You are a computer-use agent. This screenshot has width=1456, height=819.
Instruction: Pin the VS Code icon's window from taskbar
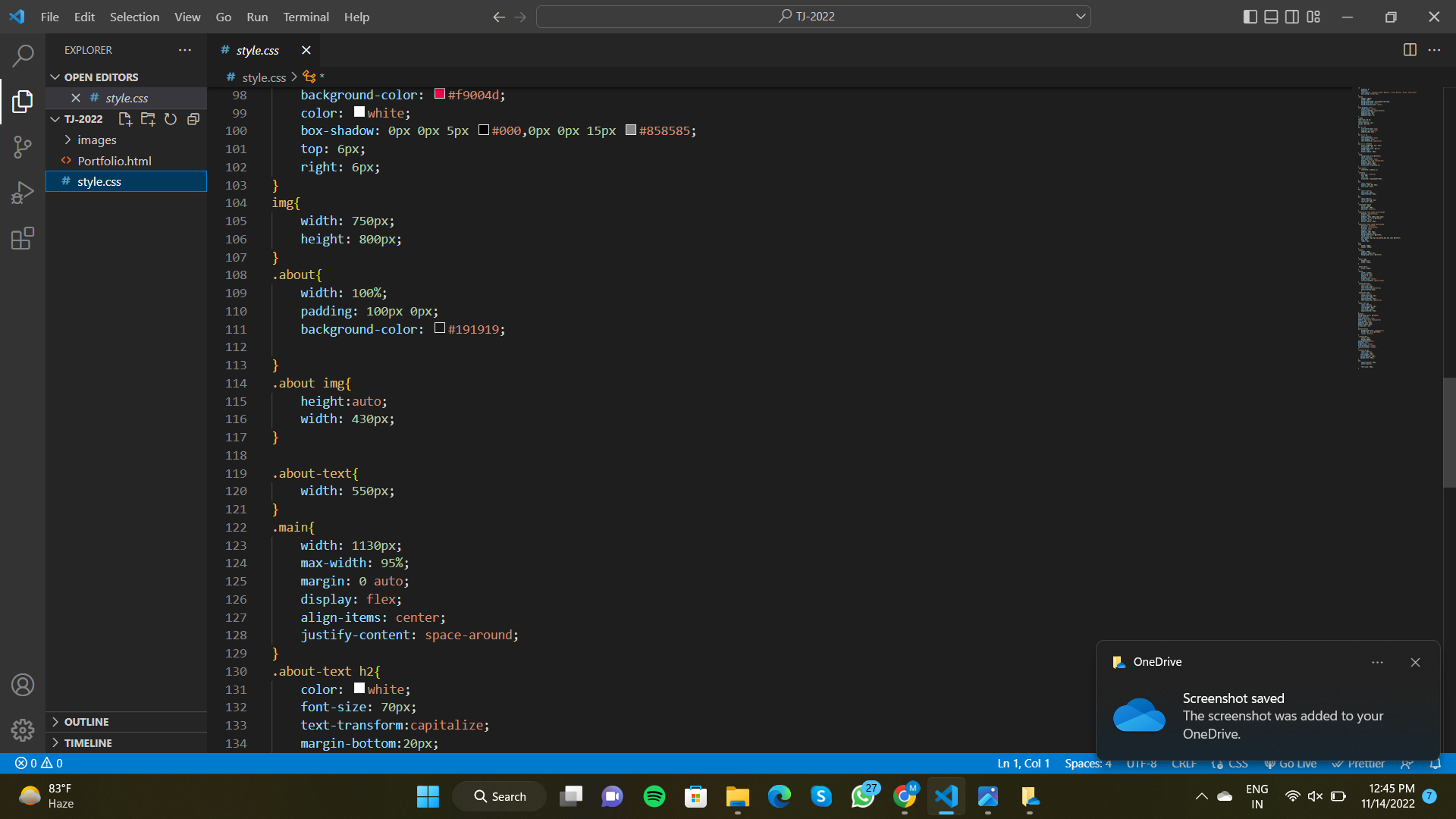tap(946, 796)
